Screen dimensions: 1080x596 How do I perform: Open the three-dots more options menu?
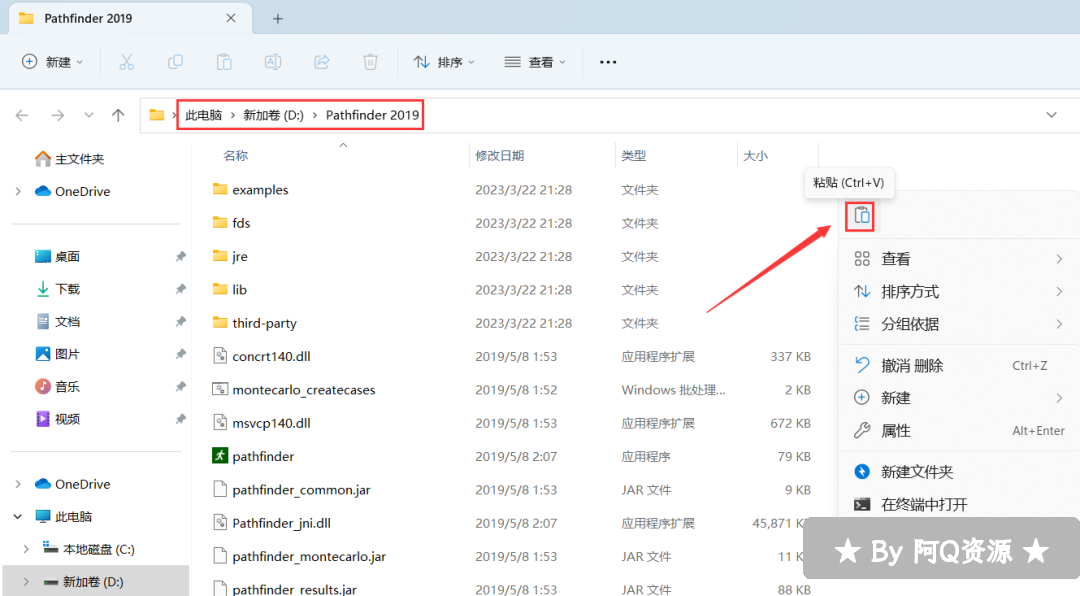click(608, 62)
